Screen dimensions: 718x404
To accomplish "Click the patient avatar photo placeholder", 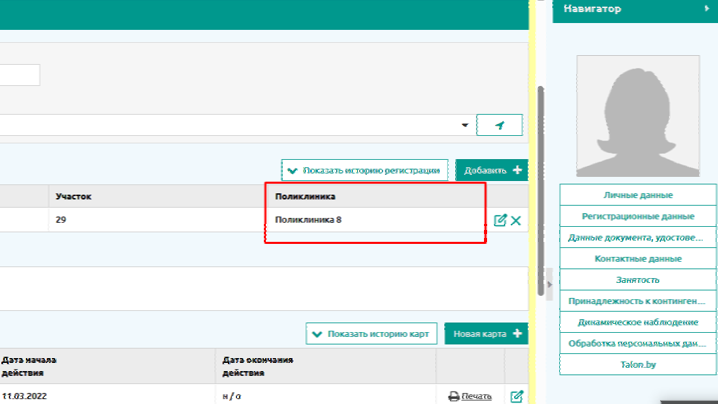I will (x=637, y=112).
